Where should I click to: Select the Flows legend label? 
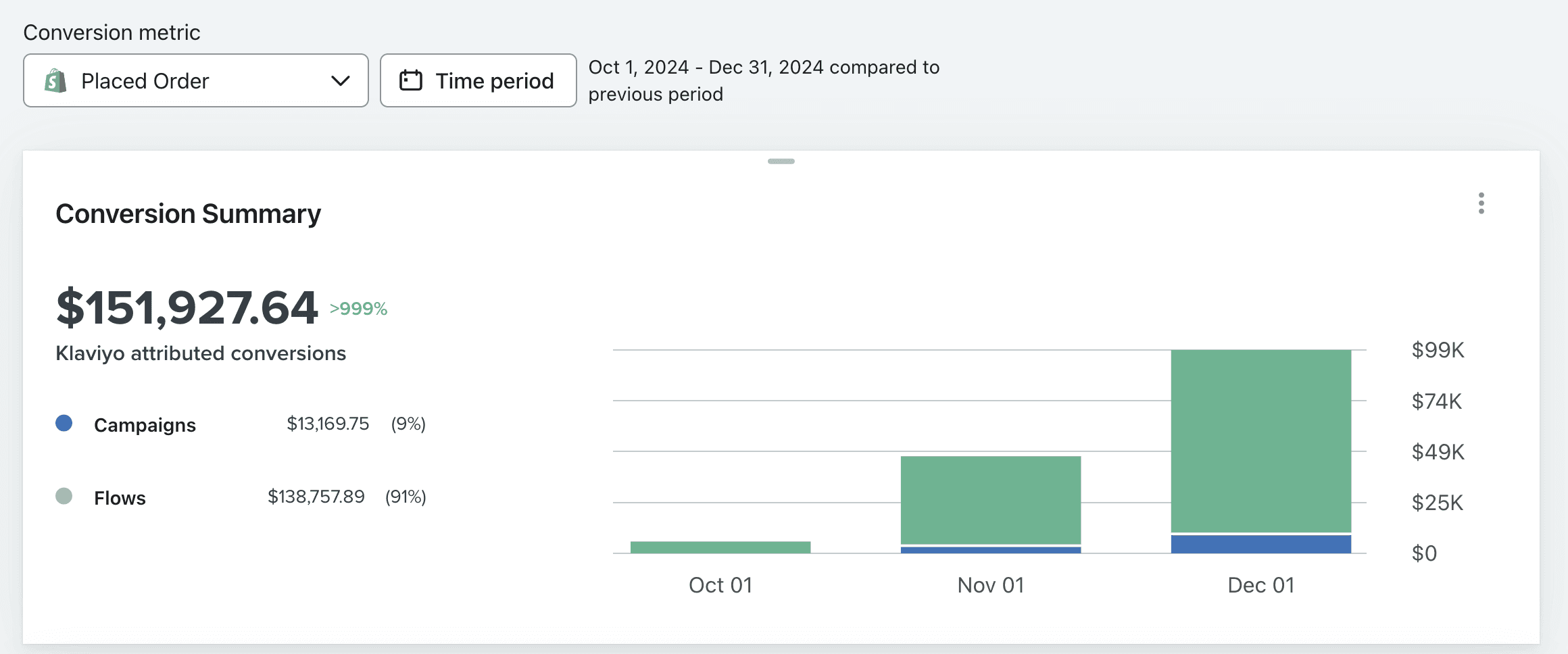[120, 498]
